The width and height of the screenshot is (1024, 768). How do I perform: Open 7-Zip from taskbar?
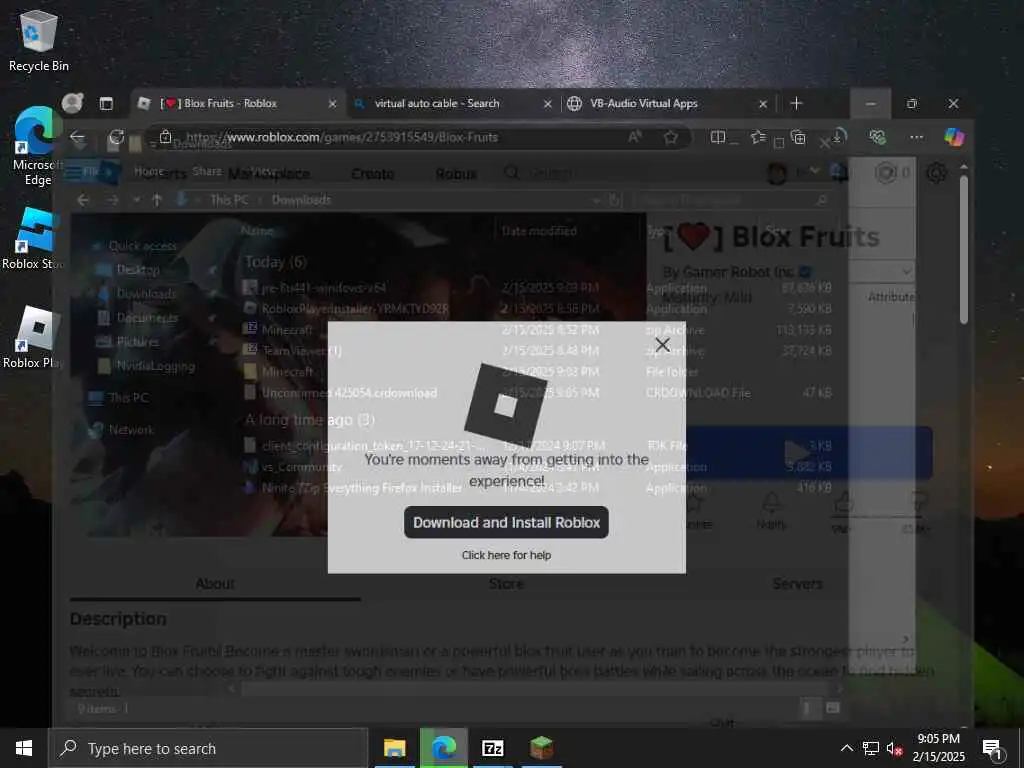492,748
